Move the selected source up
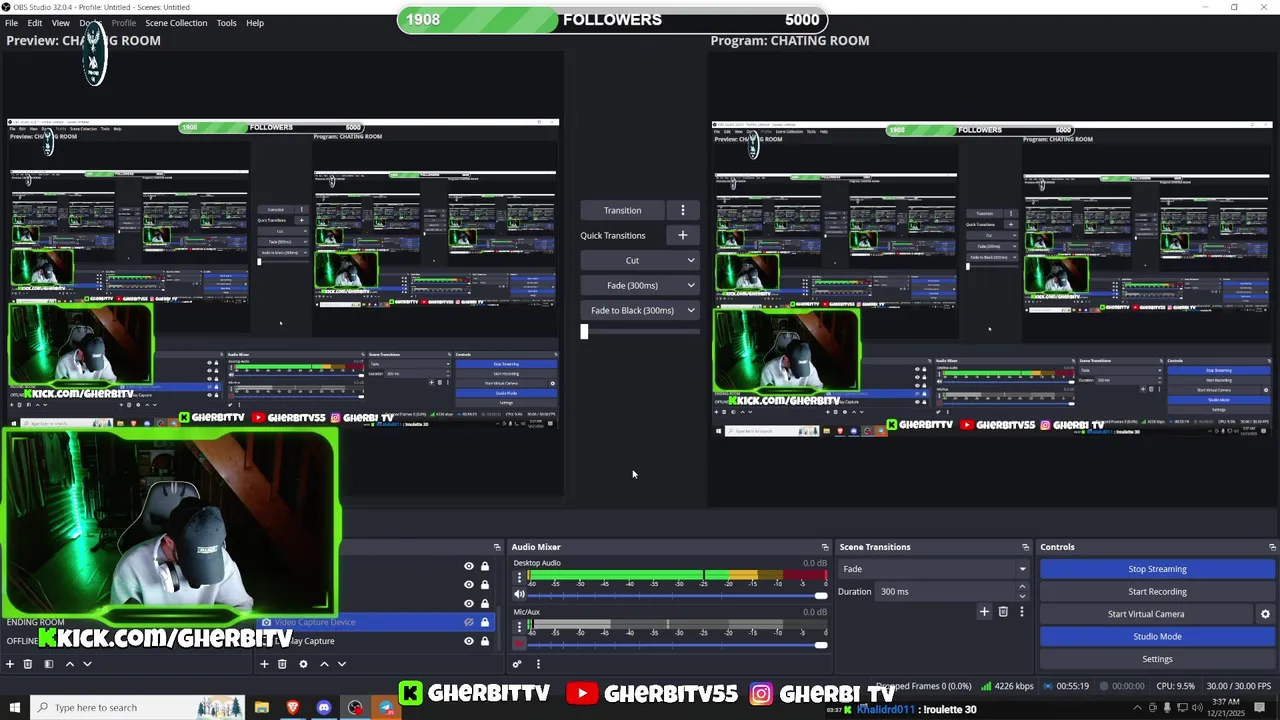1280x720 pixels. [324, 664]
